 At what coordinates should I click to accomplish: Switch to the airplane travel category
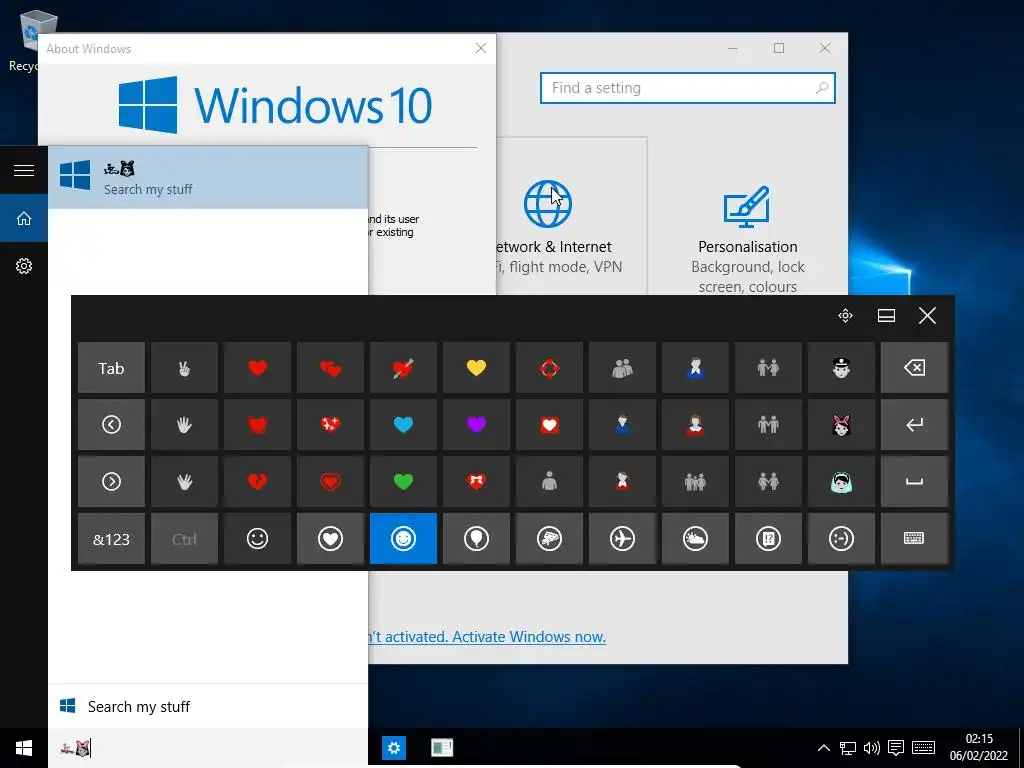(x=622, y=539)
